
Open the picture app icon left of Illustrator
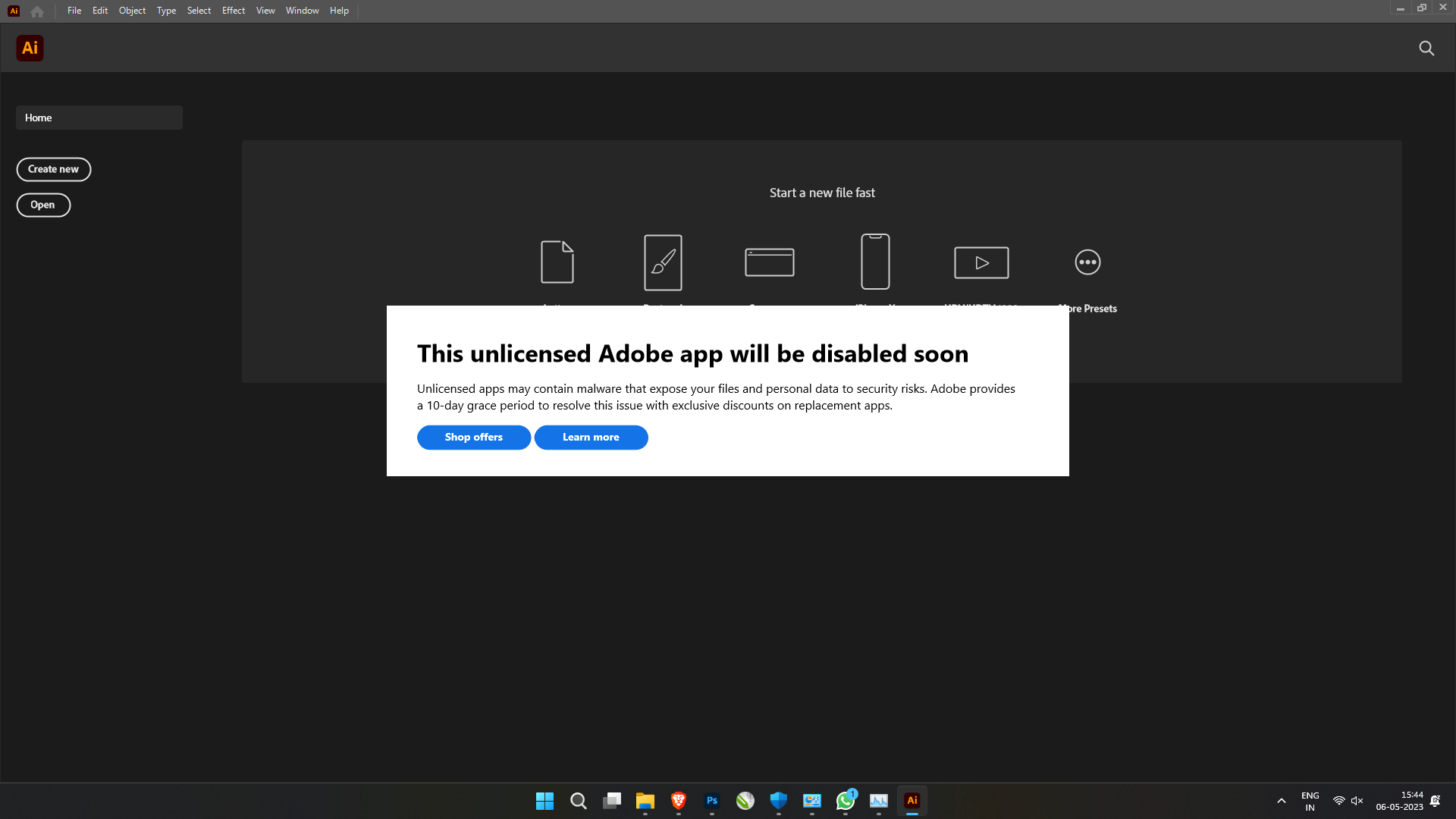pyautogui.click(x=879, y=801)
